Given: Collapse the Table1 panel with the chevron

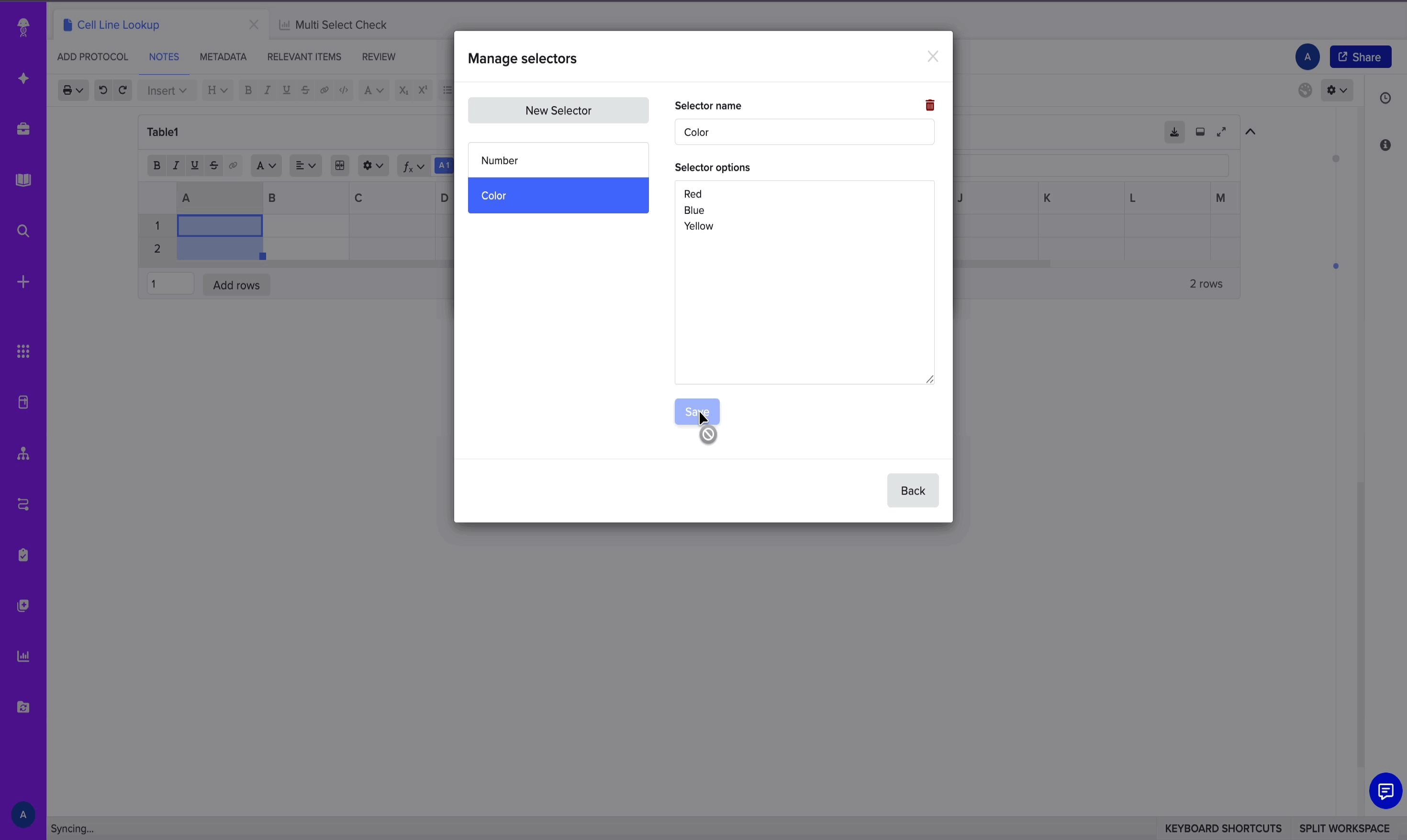Looking at the screenshot, I should pyautogui.click(x=1251, y=132).
